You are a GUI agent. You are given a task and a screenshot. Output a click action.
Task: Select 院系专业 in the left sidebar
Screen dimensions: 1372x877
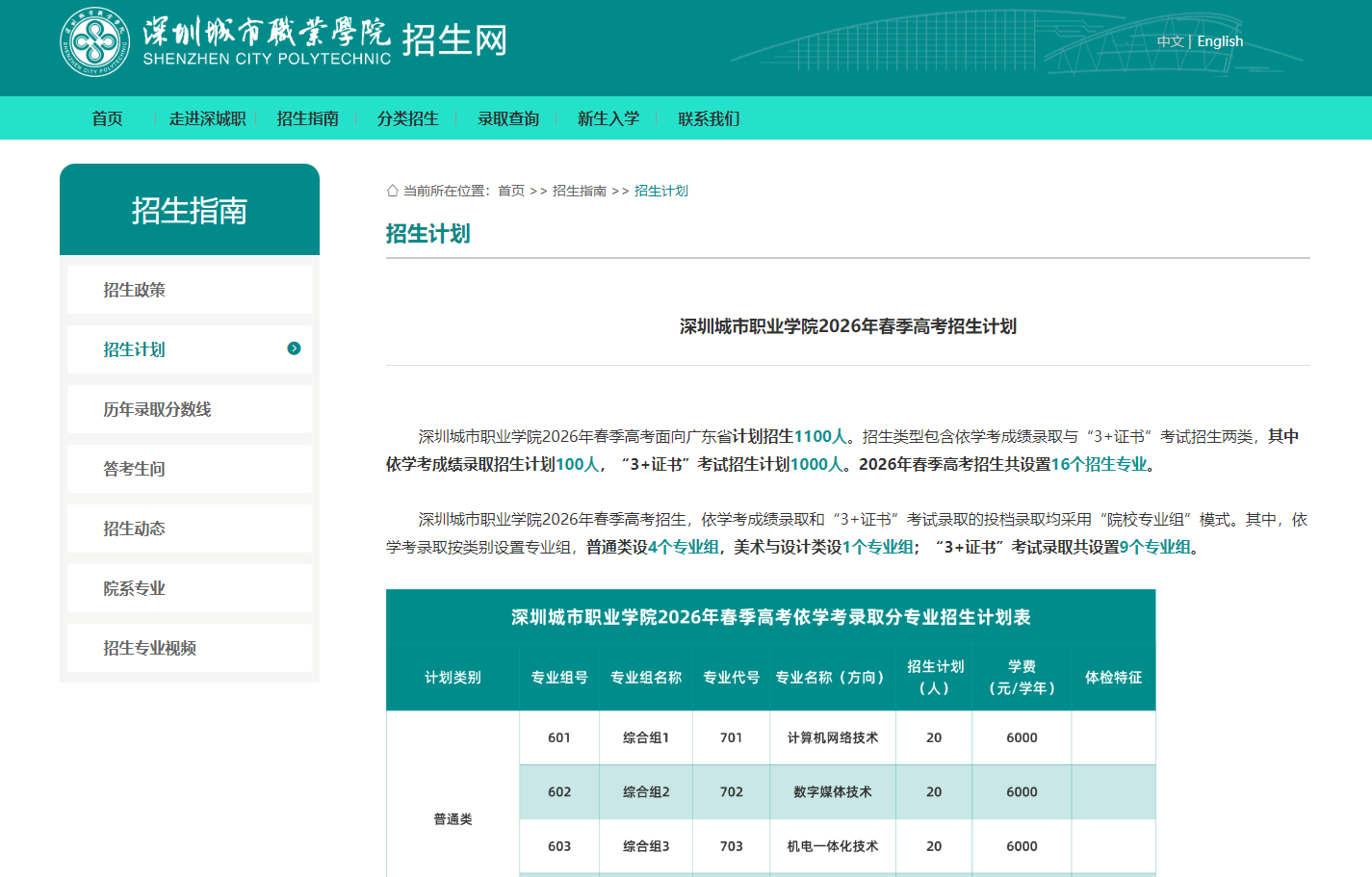pos(135,588)
